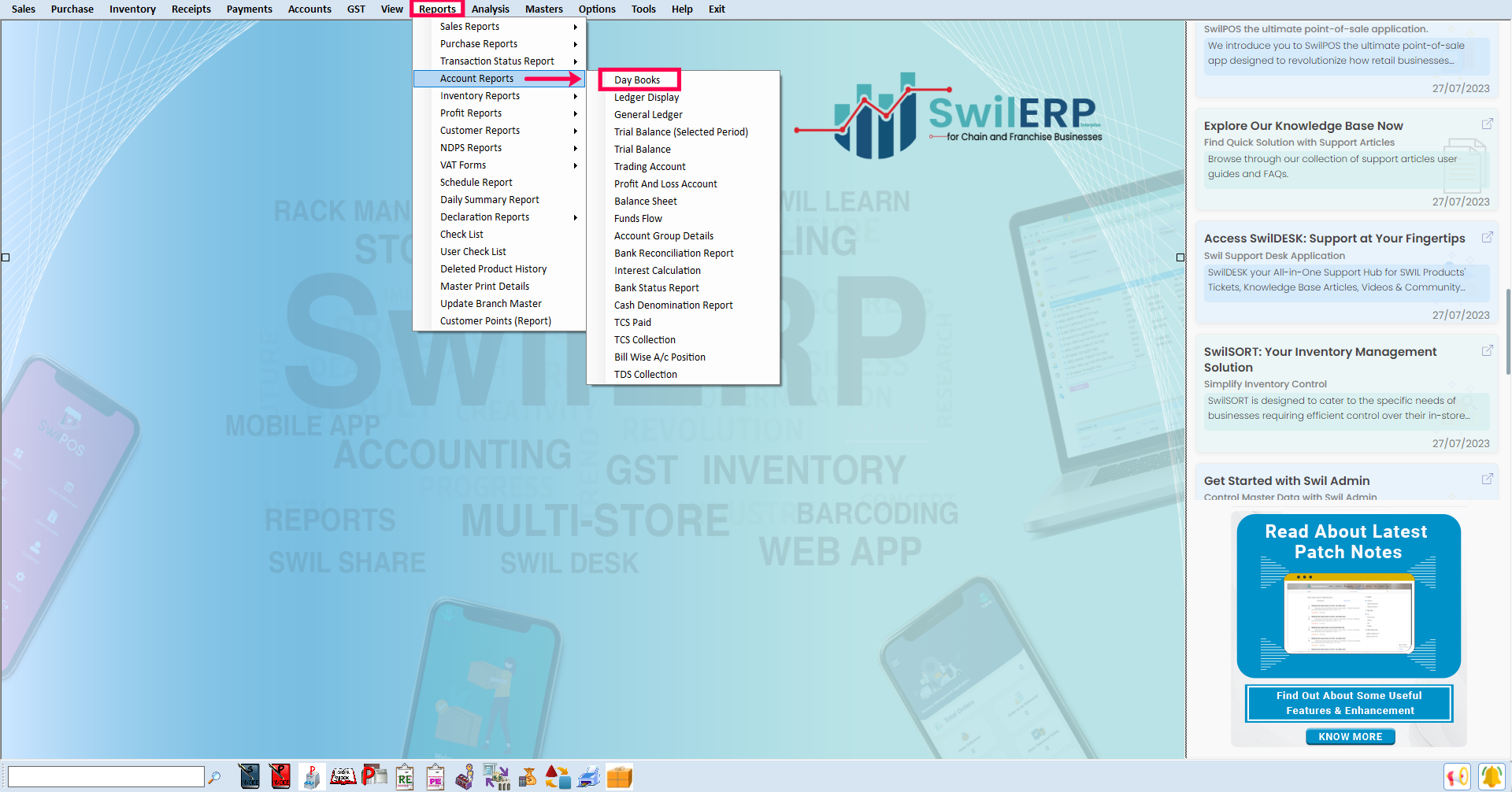1512x792 pixels.
Task: Click the Order Book toolbar icon
Action: click(x=343, y=777)
